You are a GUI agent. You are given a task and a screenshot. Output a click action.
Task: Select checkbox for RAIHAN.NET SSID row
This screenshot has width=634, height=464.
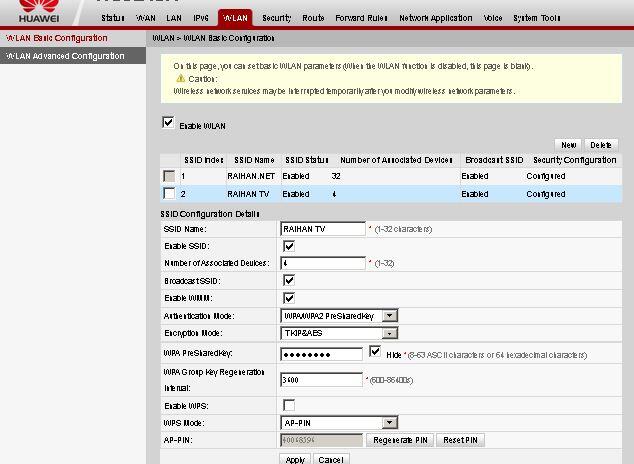pyautogui.click(x=169, y=176)
